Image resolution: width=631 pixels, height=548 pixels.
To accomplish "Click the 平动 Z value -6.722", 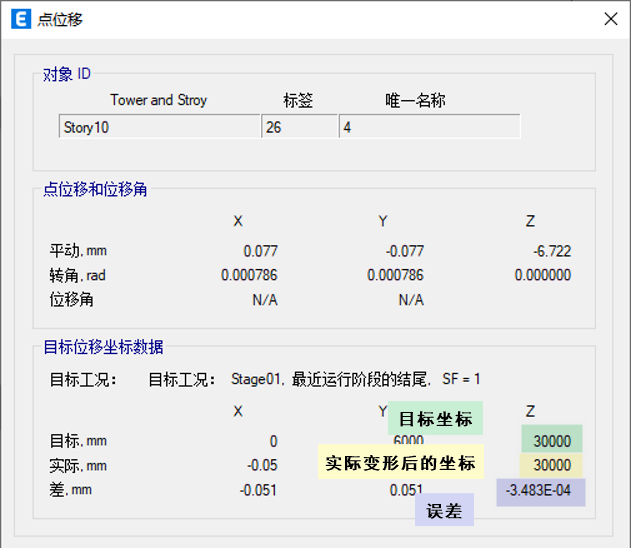I will [x=548, y=251].
